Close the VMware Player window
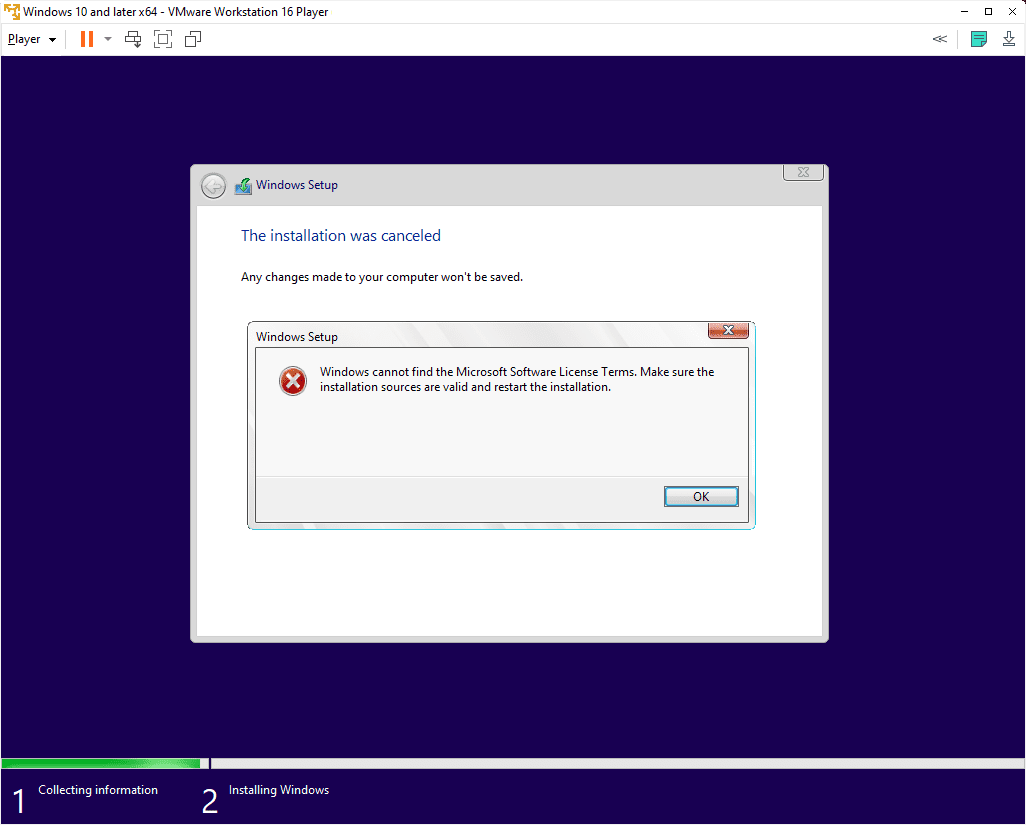 pyautogui.click(x=1012, y=12)
